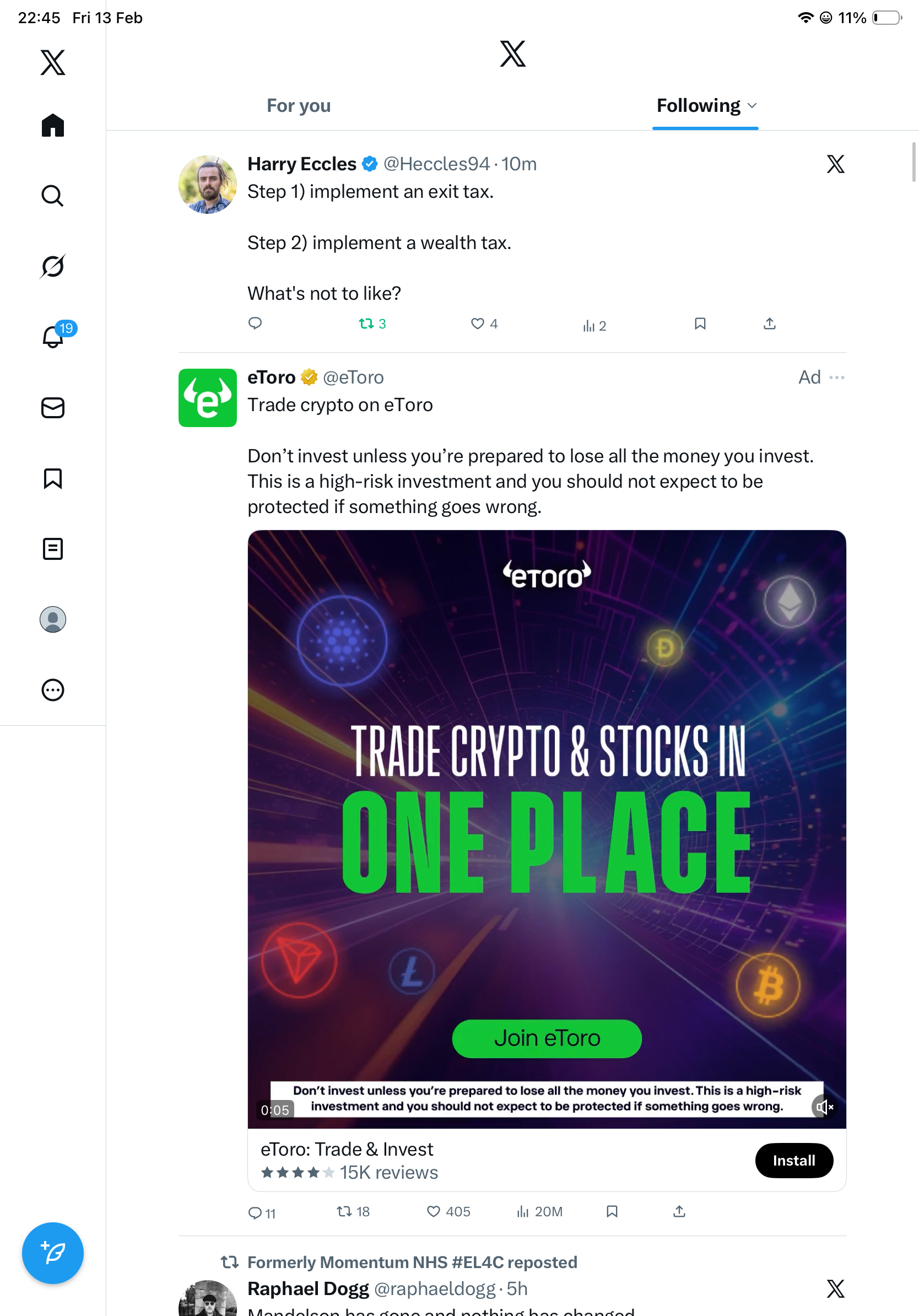
Task: Open Notifications bell with 19 badge
Action: coord(53,337)
